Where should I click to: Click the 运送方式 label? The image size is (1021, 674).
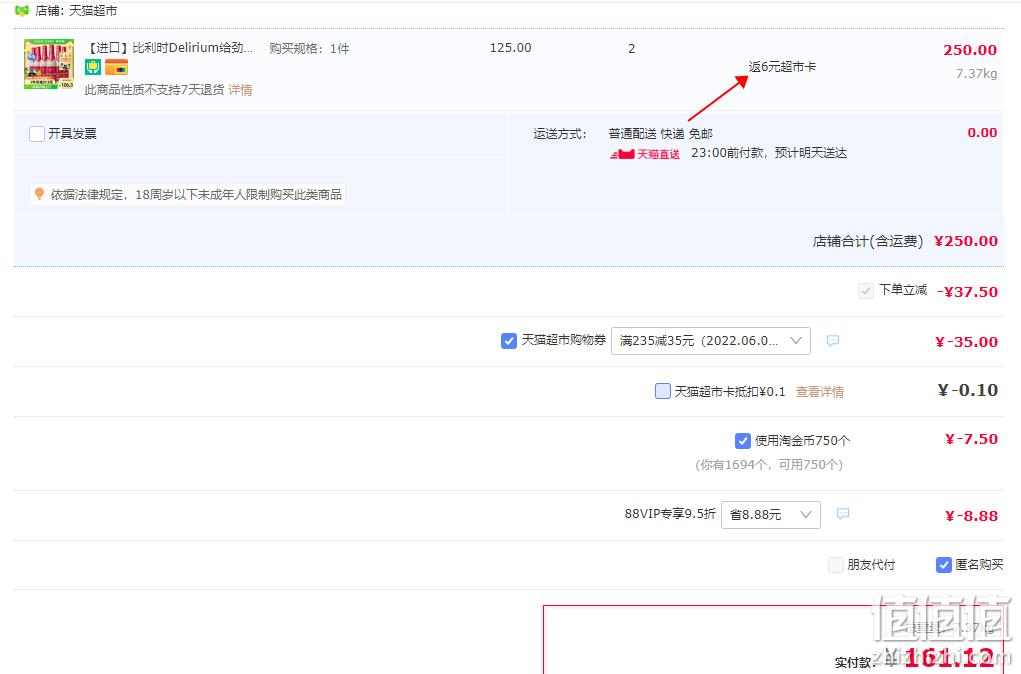tap(560, 133)
